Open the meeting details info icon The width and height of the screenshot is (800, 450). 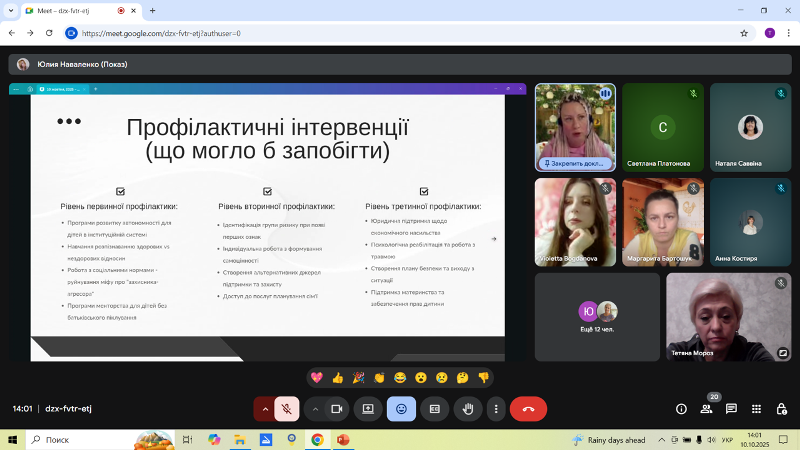pyautogui.click(x=681, y=409)
